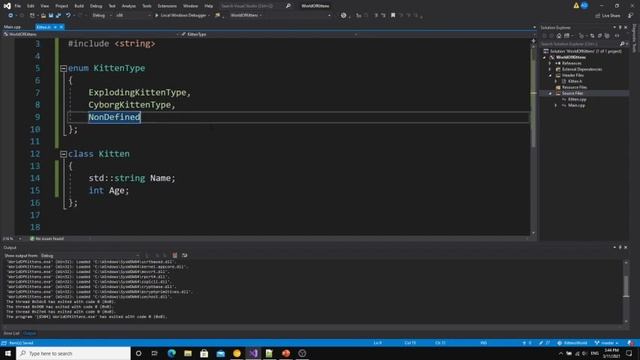The image size is (640, 360).
Task: Toggle Word Wrap in Output panel
Action: tap(184, 256)
